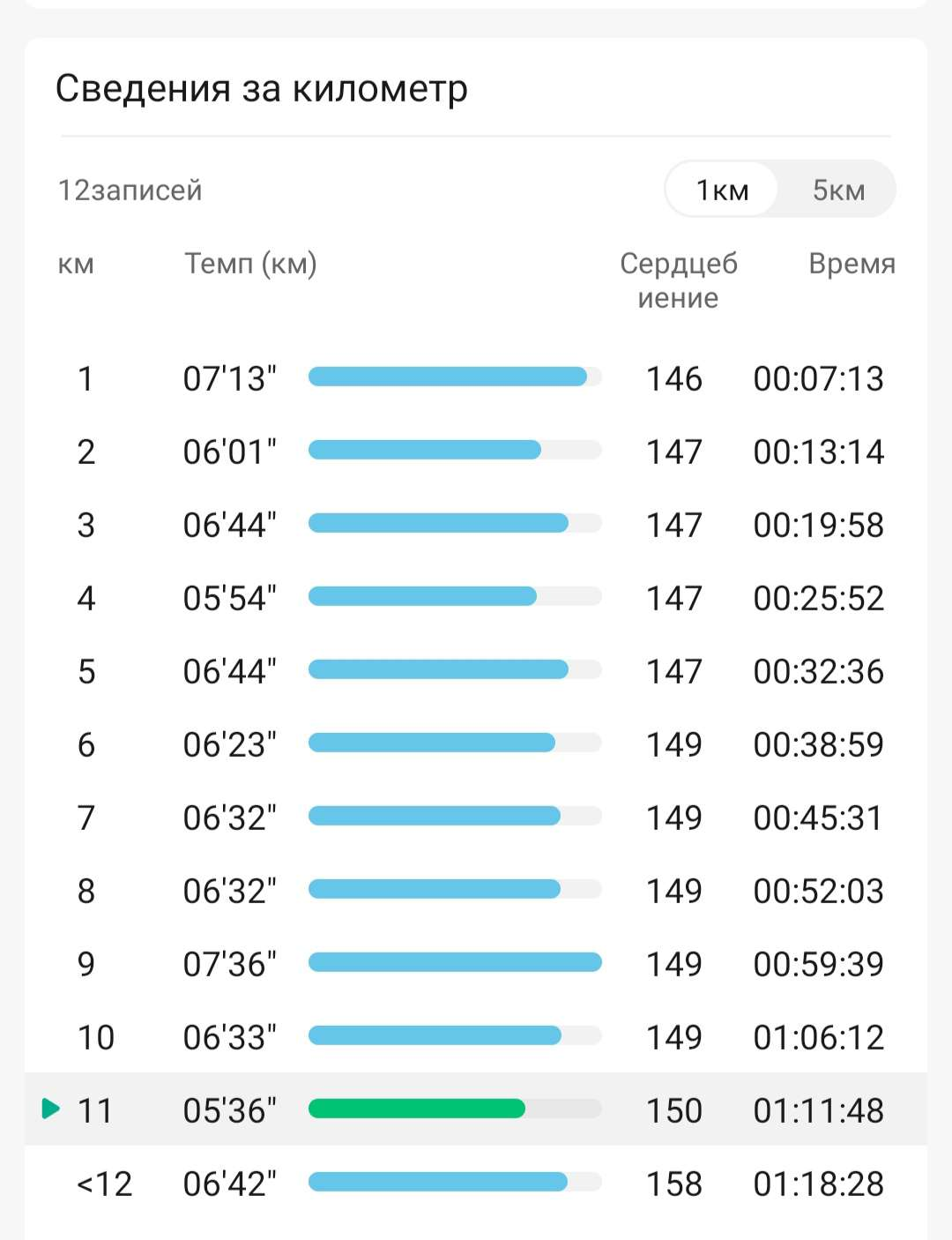Image resolution: width=952 pixels, height=1240 pixels.
Task: Click the Сердцебиение column header
Action: coord(678,280)
